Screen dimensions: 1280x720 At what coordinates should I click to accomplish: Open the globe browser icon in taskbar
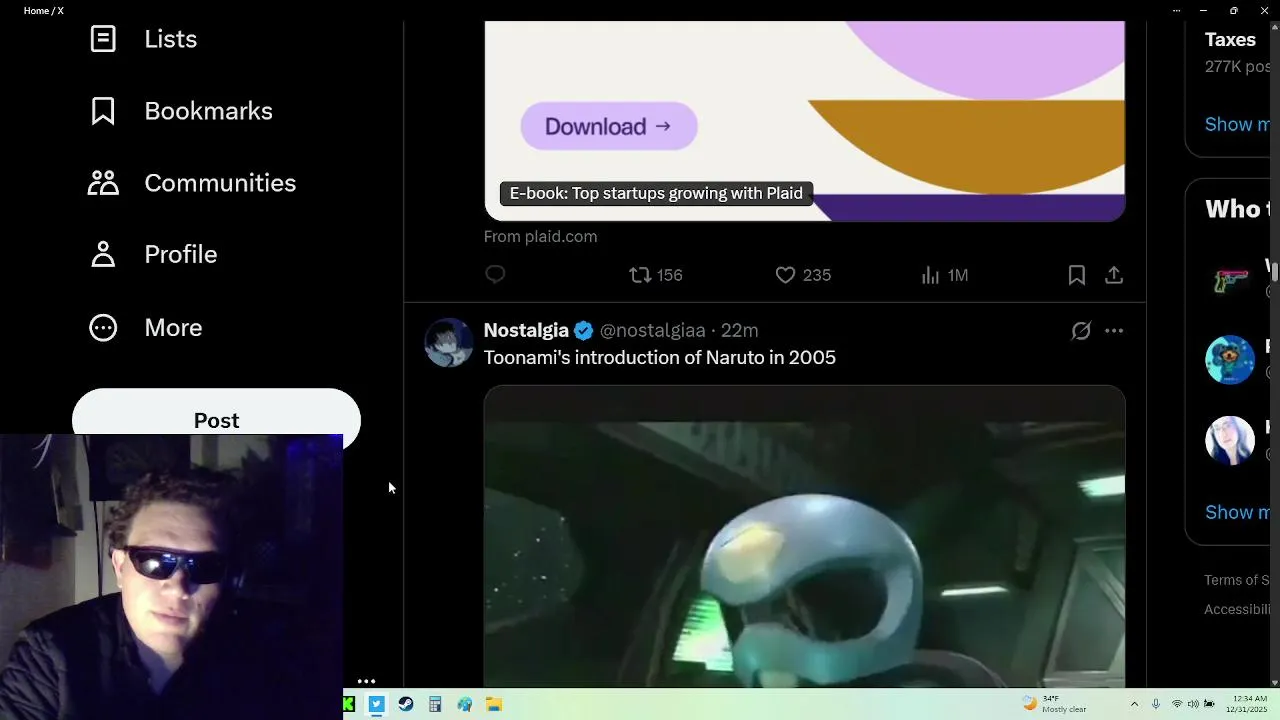[464, 705]
